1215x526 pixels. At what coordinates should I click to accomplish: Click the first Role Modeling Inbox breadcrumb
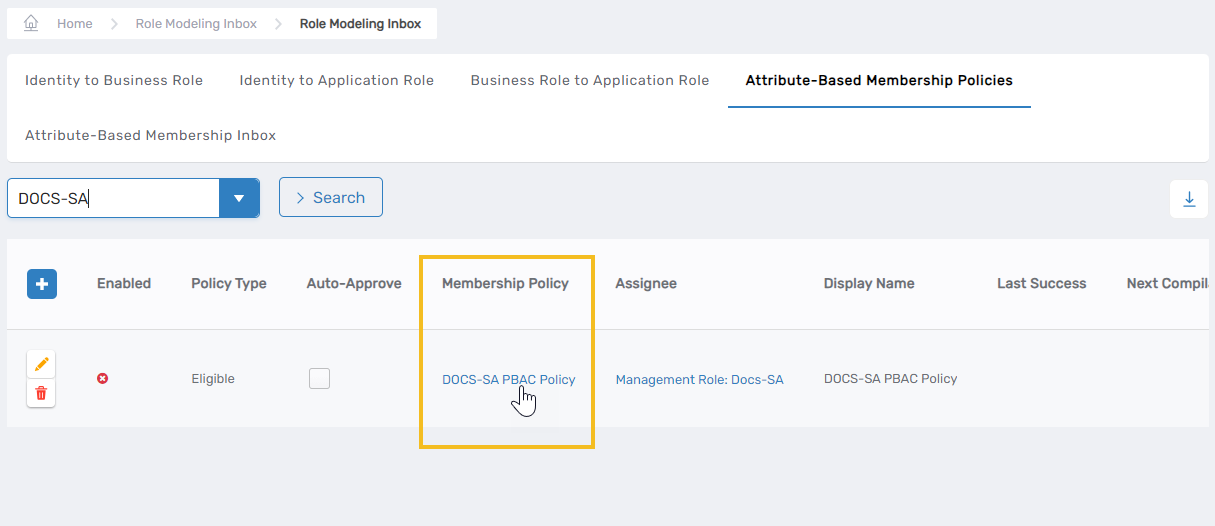tap(196, 24)
